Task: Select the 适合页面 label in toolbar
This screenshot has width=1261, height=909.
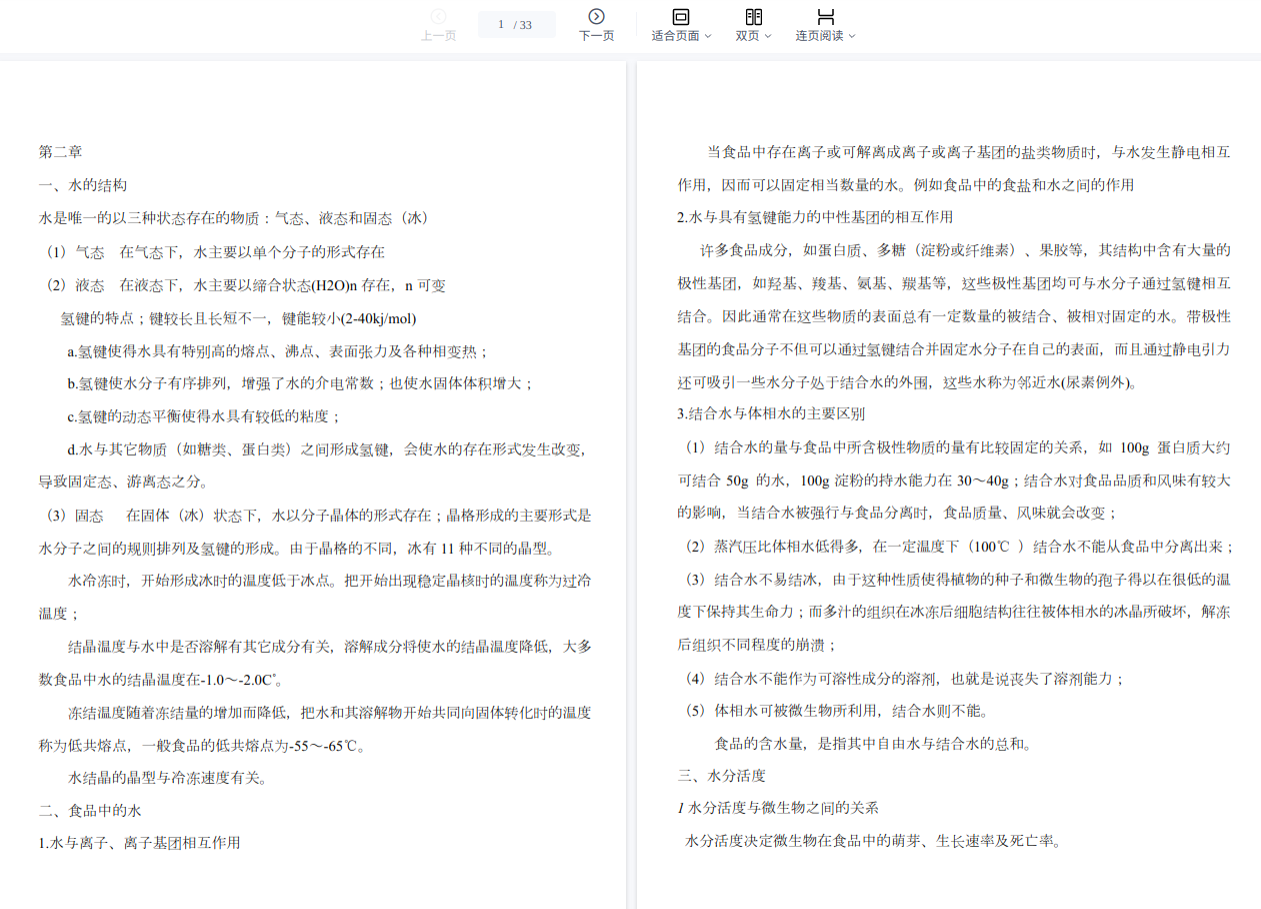Action: (675, 36)
